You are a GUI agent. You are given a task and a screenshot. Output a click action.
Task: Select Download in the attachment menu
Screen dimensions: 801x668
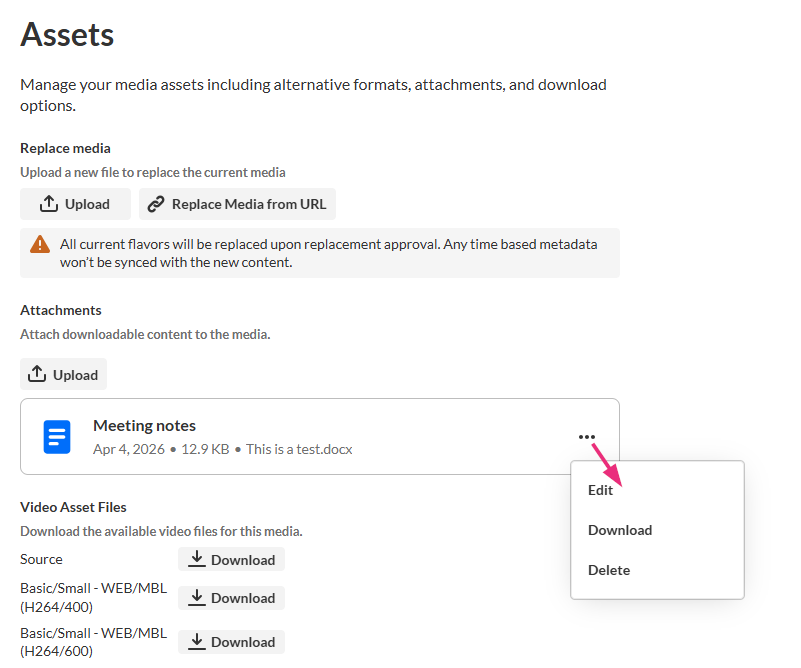[620, 530]
